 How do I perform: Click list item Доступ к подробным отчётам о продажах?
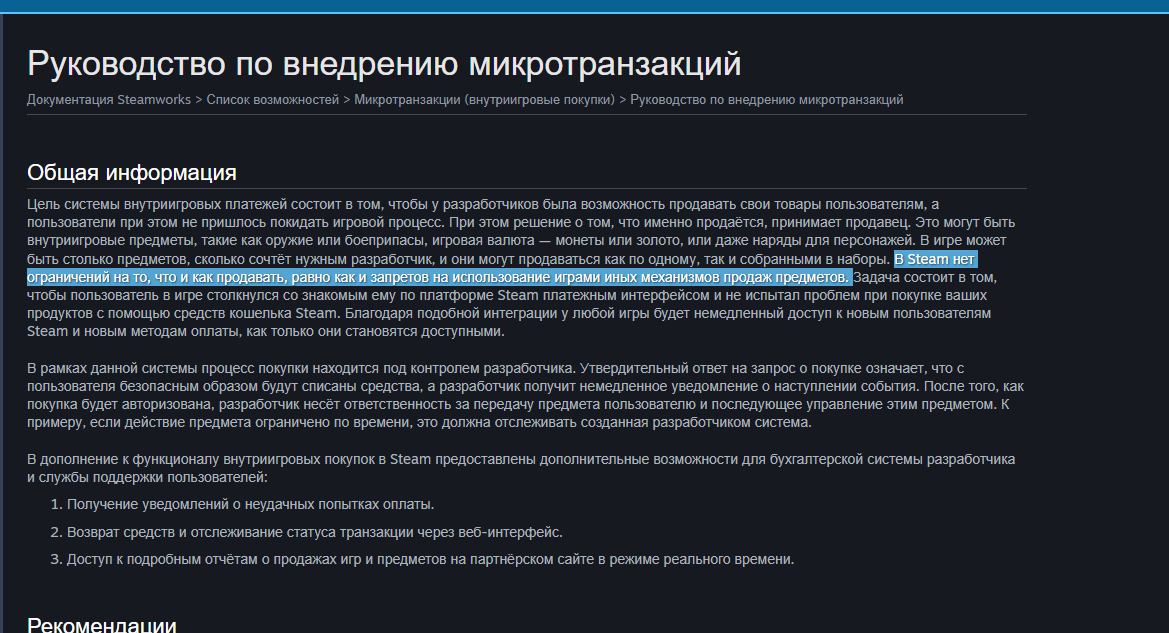[430, 559]
